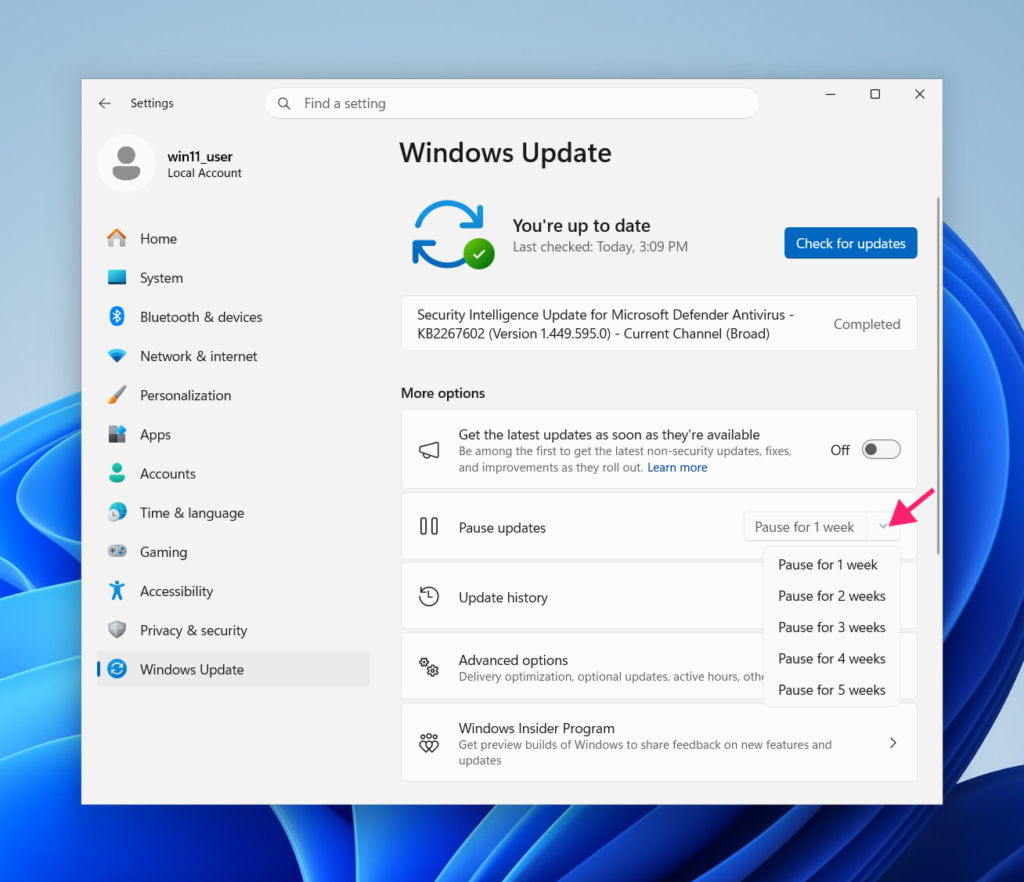Screen dimensions: 1024x882
Task: Click the back arrow in Settings header
Action: coord(104,103)
